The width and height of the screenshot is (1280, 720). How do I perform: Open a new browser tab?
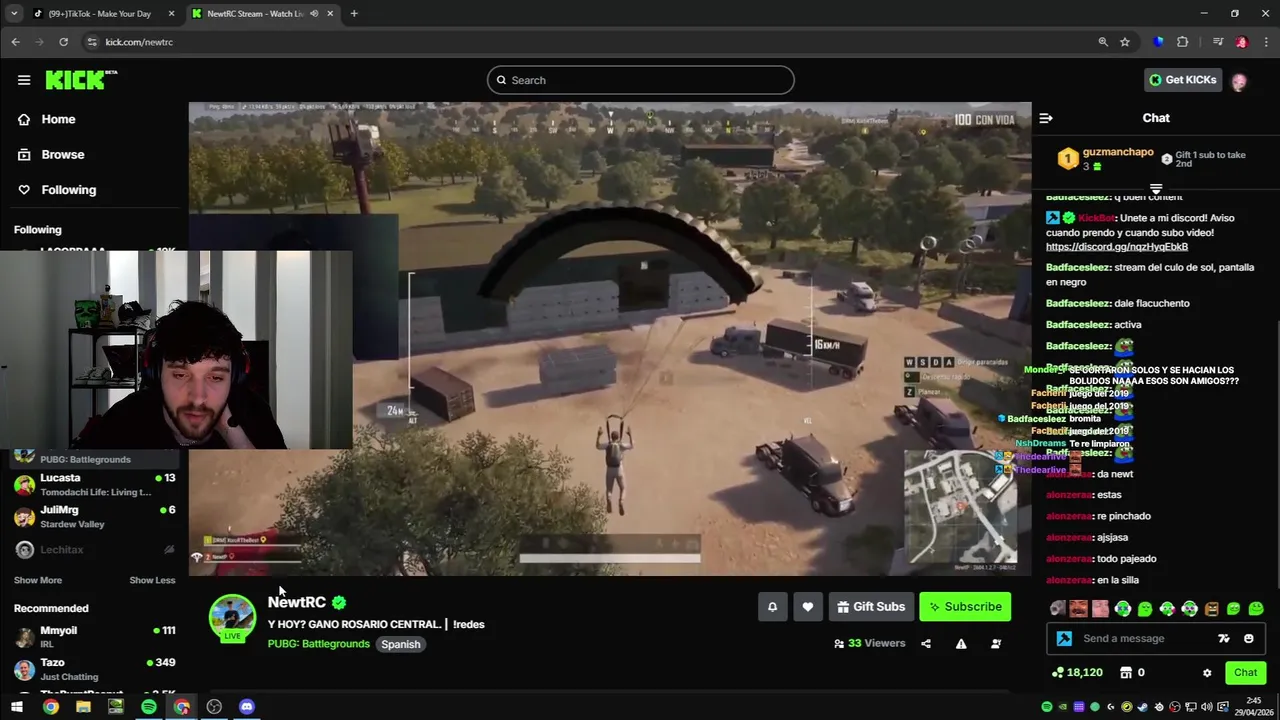[354, 14]
